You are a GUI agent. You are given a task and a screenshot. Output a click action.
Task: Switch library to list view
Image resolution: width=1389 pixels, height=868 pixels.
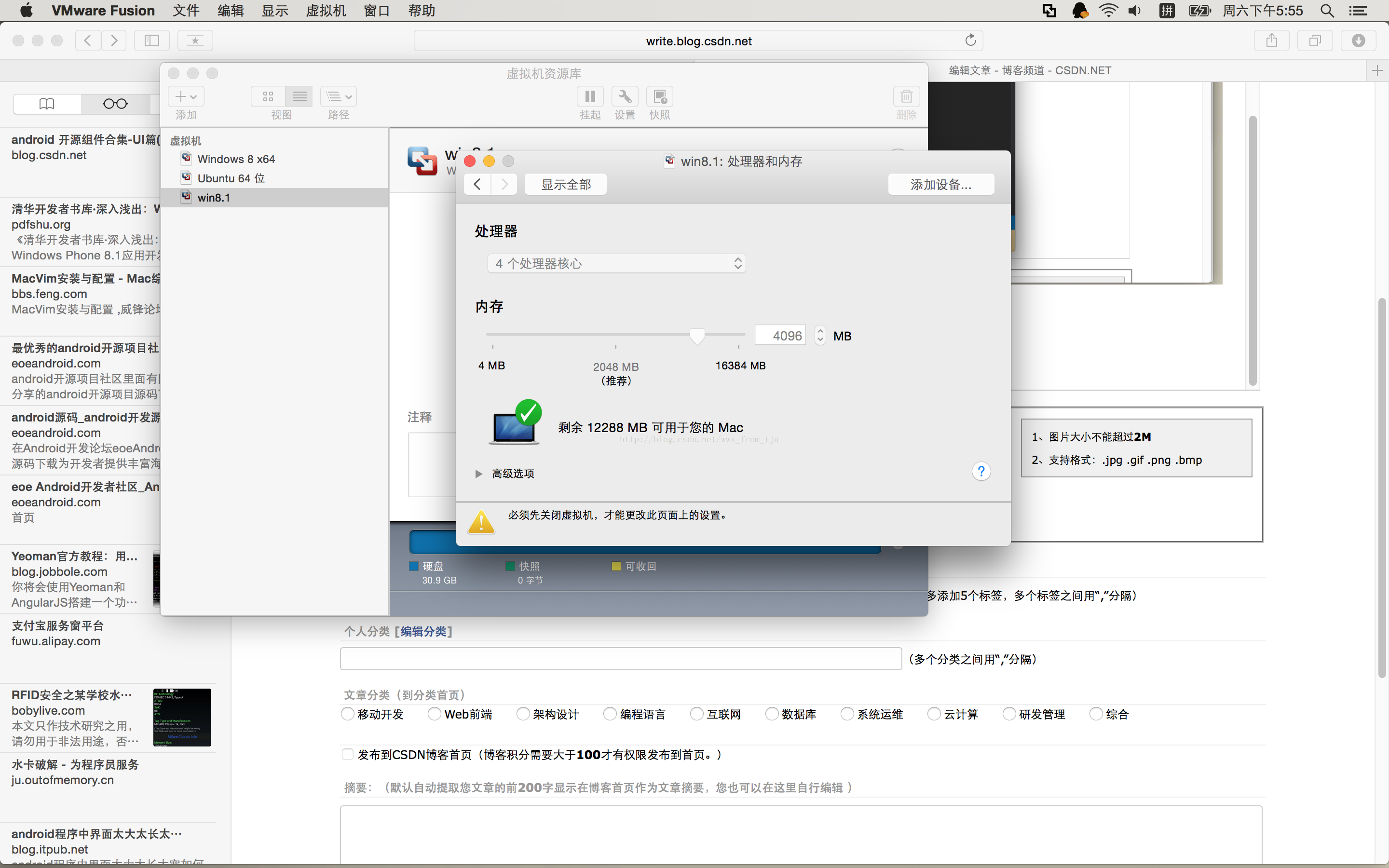coord(300,96)
